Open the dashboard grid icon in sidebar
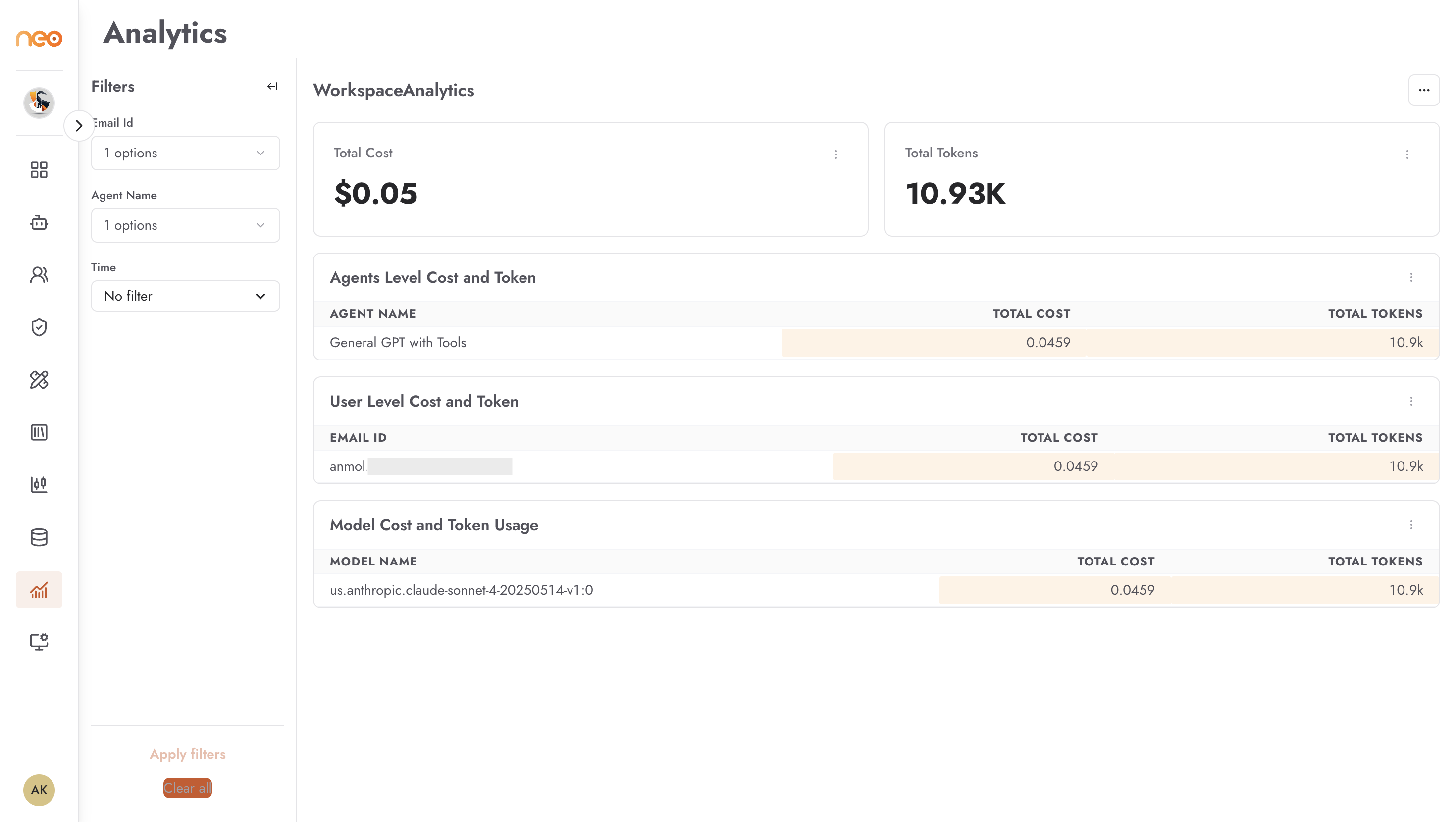1456x822 pixels. (39, 170)
